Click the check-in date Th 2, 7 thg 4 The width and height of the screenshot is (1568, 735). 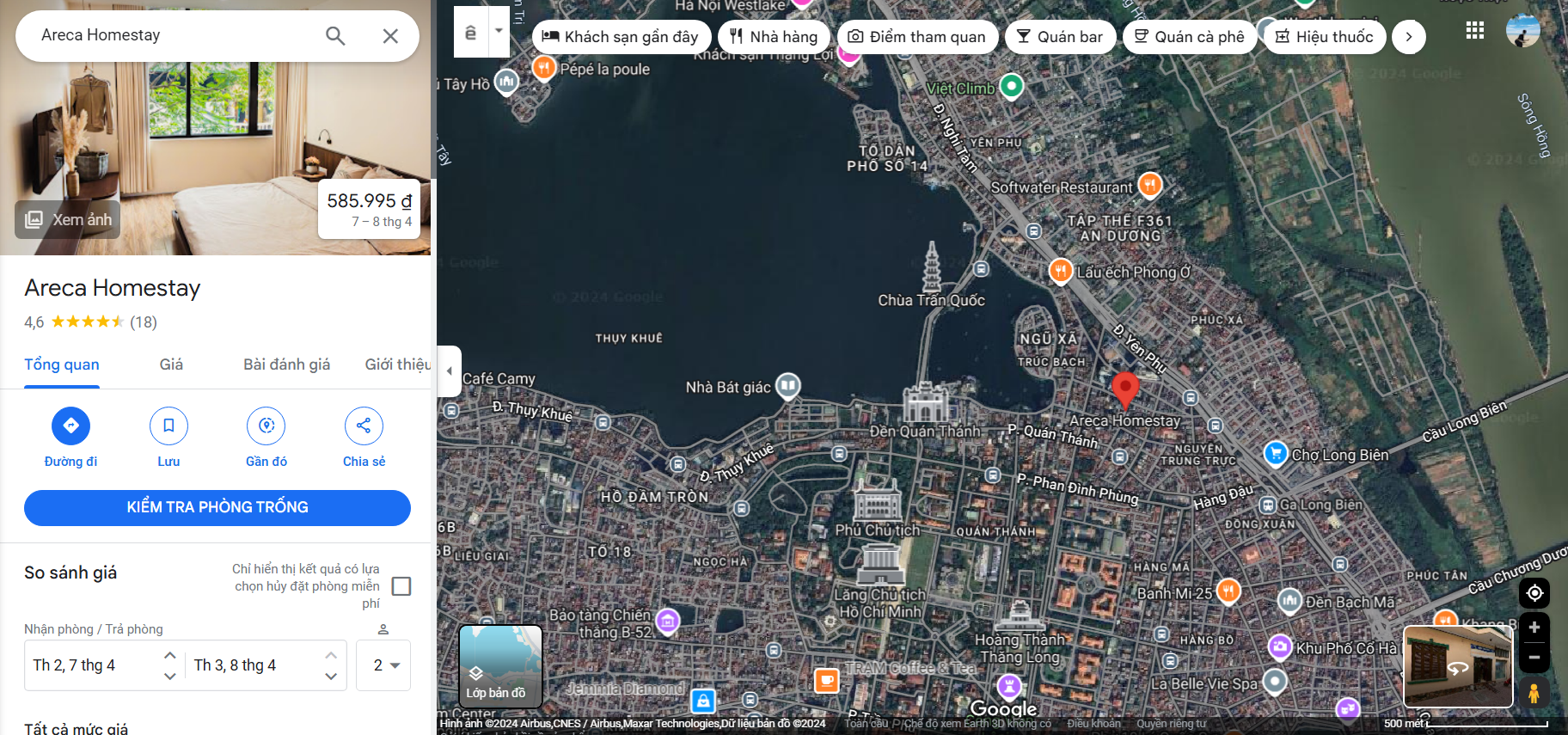pyautogui.click(x=74, y=665)
